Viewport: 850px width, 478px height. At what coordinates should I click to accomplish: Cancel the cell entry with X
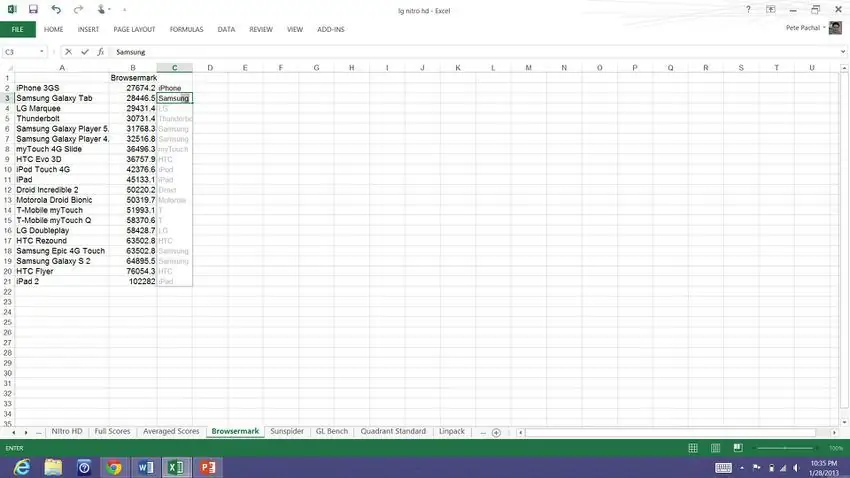68,52
